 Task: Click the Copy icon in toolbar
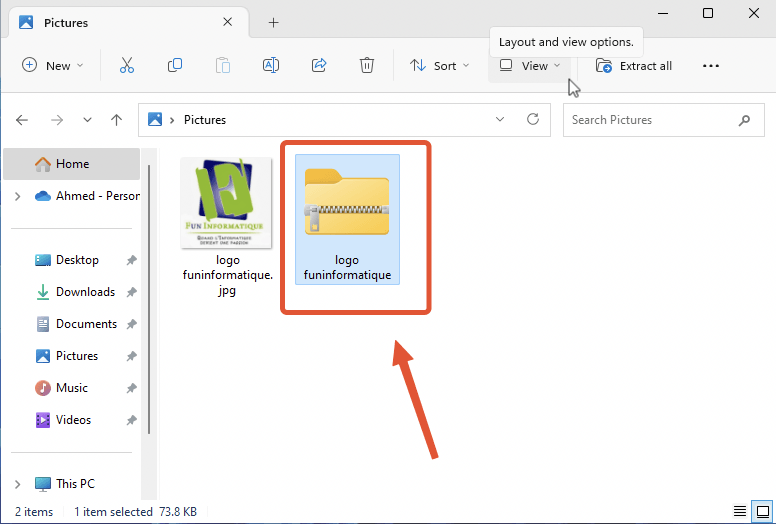pyautogui.click(x=175, y=66)
